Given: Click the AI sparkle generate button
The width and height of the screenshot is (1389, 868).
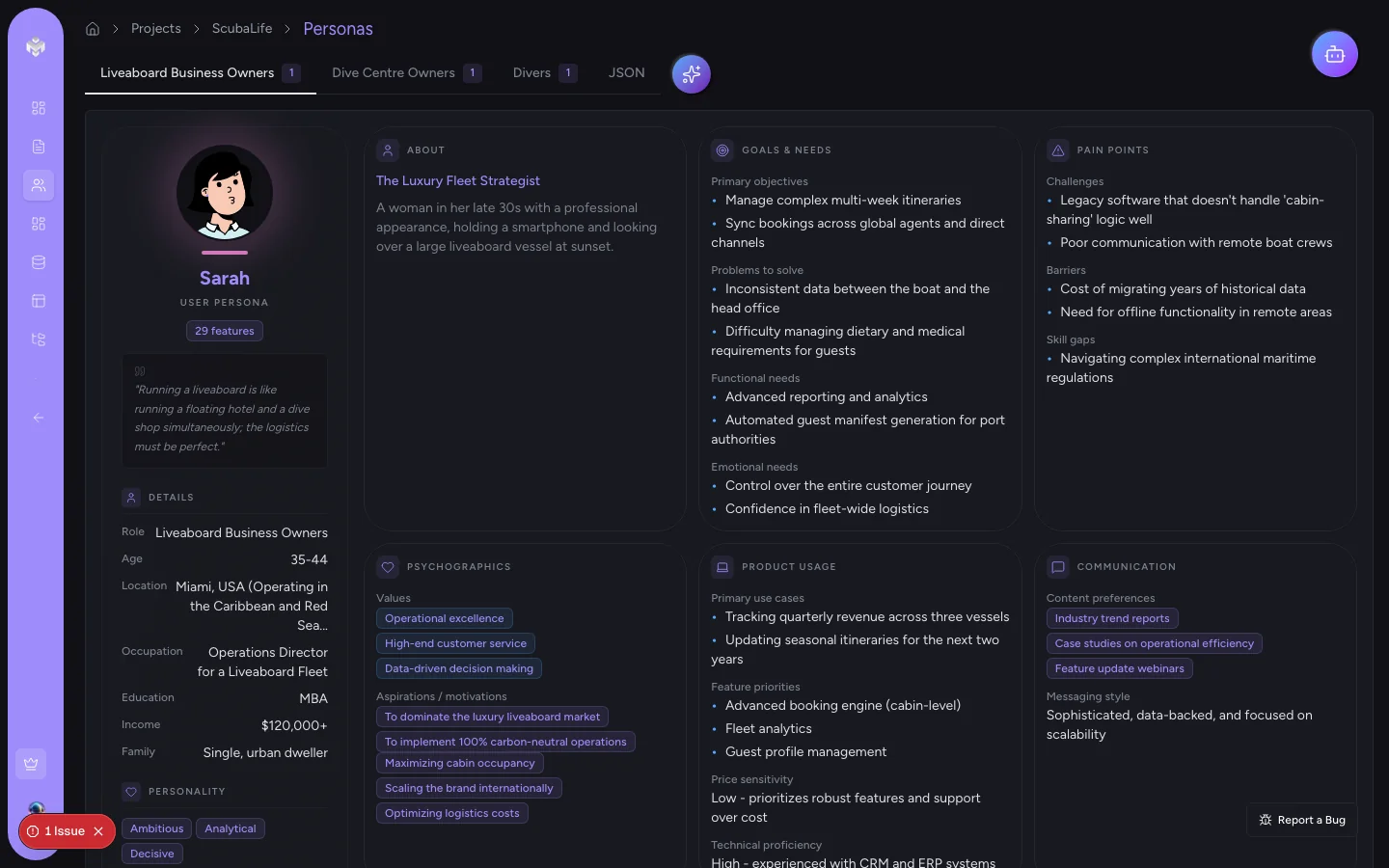Looking at the screenshot, I should [691, 73].
